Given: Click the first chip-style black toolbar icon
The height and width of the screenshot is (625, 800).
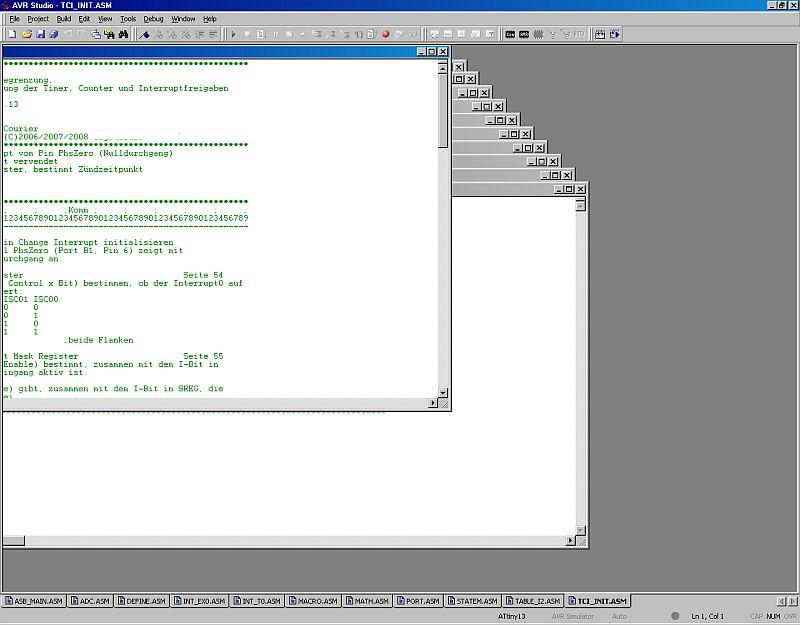Looking at the screenshot, I should click(510, 34).
